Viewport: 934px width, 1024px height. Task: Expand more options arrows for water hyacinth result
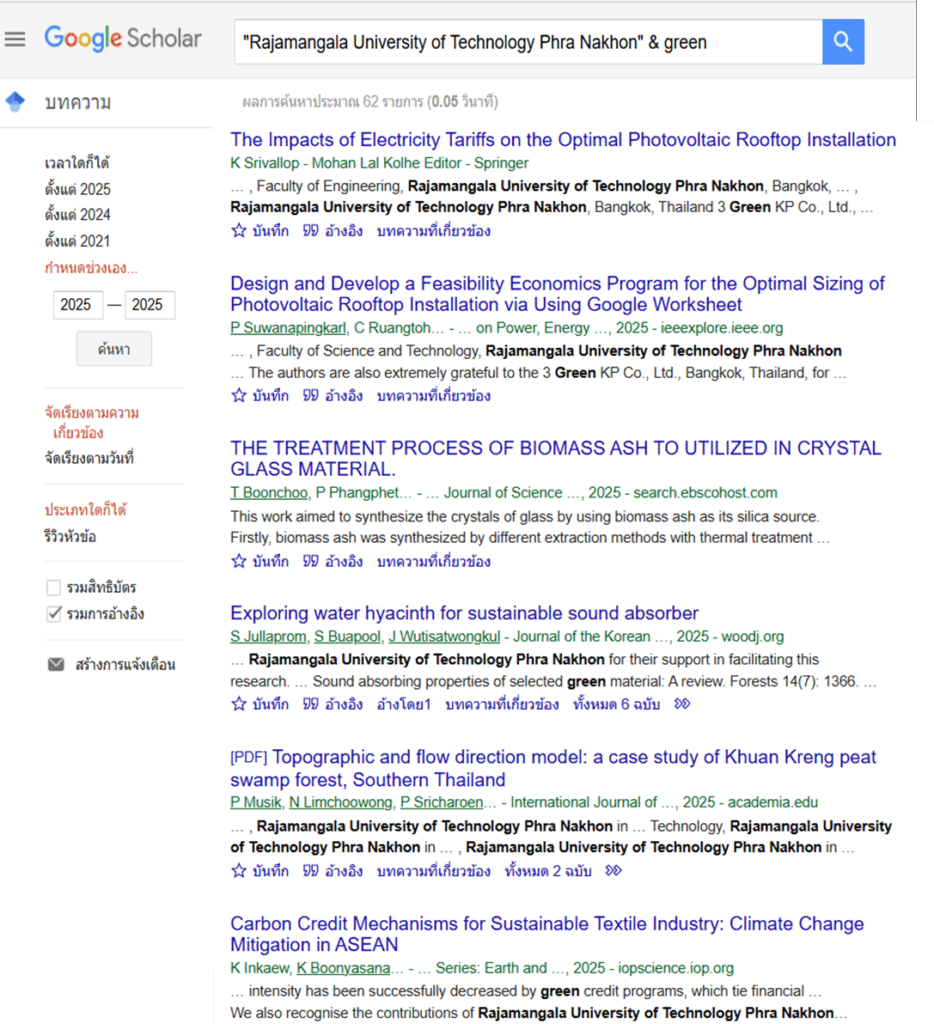(682, 704)
